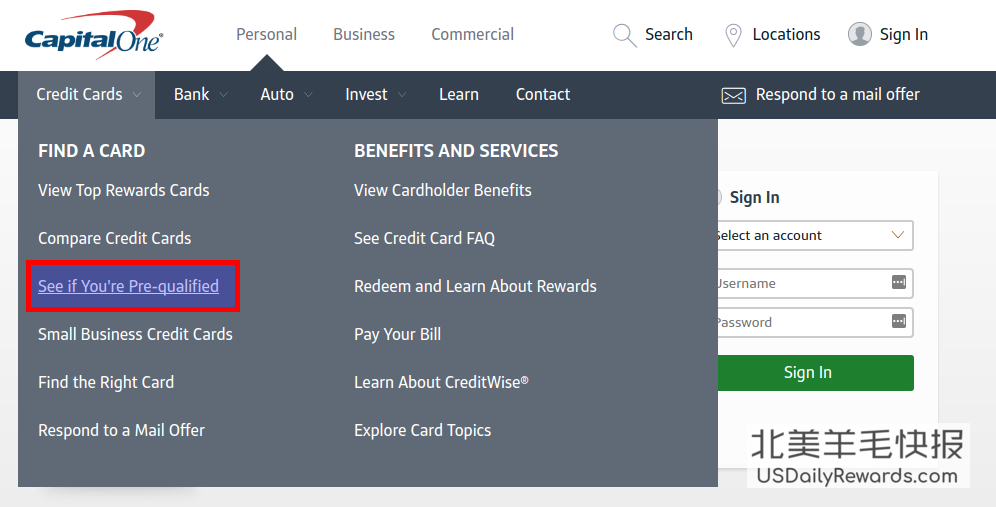Switch to the Business tab
This screenshot has width=996, height=507.
pos(364,35)
